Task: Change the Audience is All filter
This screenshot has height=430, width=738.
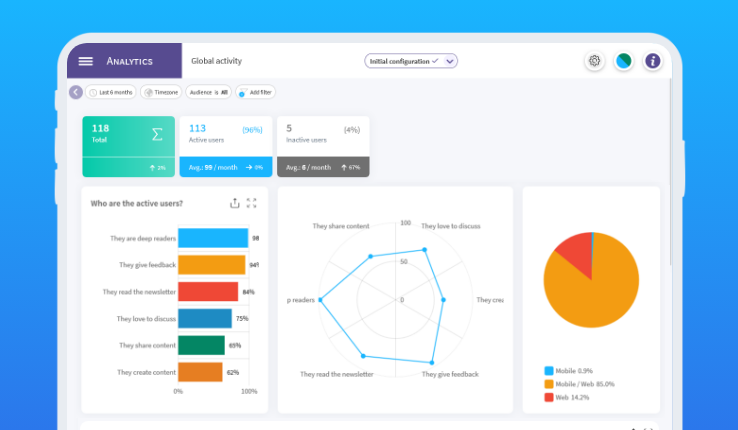Action: (x=209, y=92)
